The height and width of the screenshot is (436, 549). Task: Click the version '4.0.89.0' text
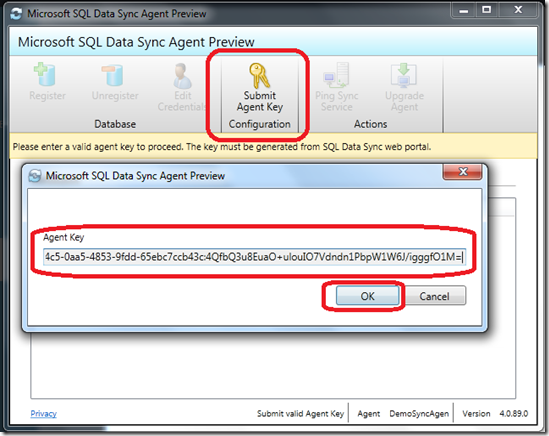[514, 414]
